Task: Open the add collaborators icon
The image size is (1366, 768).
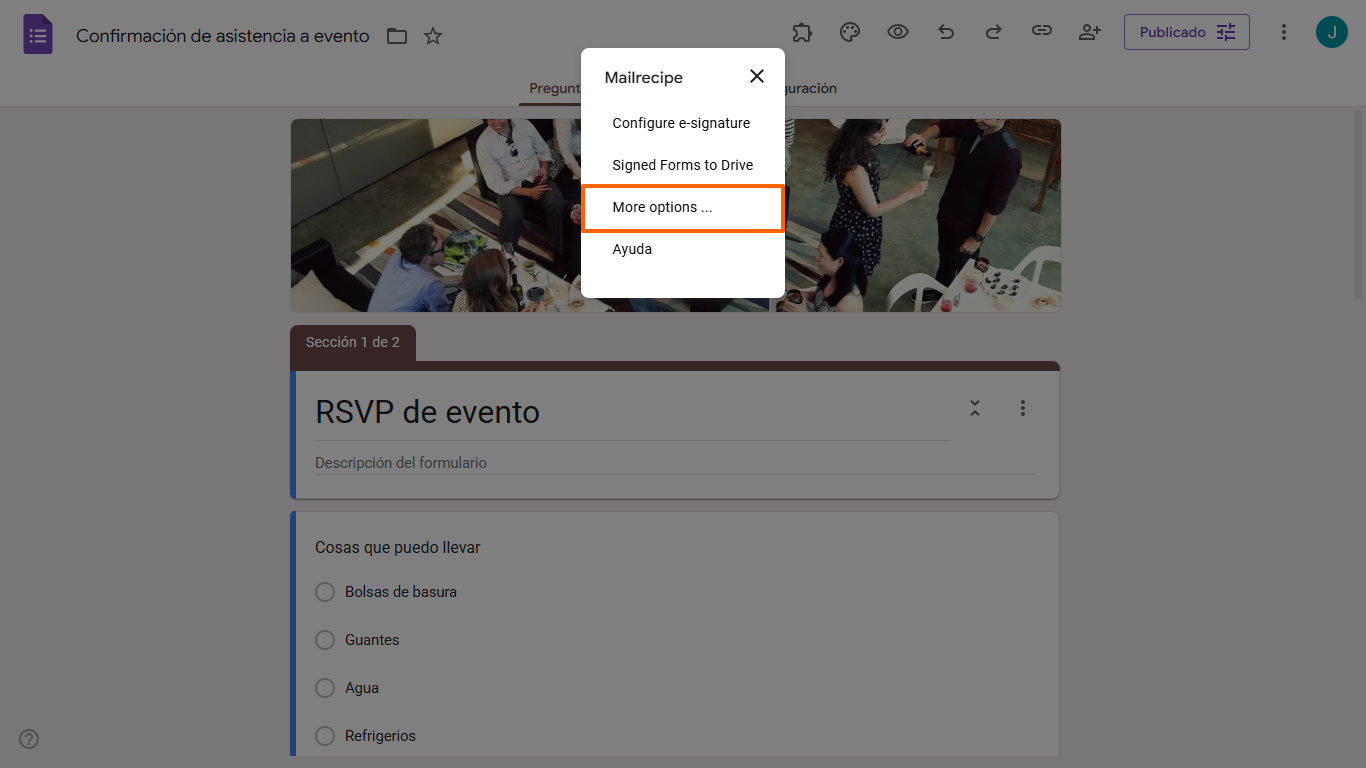Action: [1090, 32]
